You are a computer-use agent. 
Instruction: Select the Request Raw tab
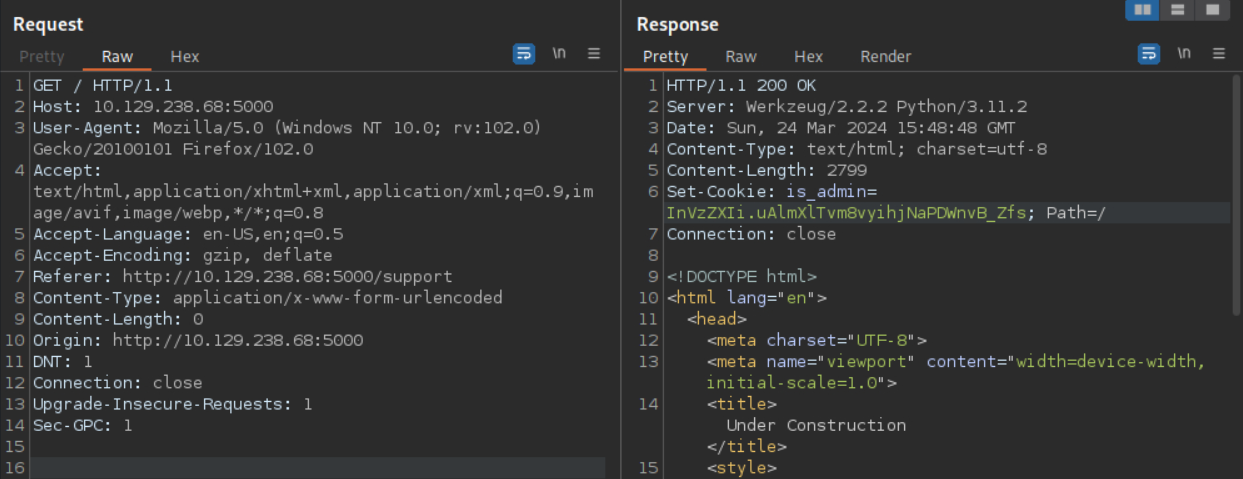[117, 57]
